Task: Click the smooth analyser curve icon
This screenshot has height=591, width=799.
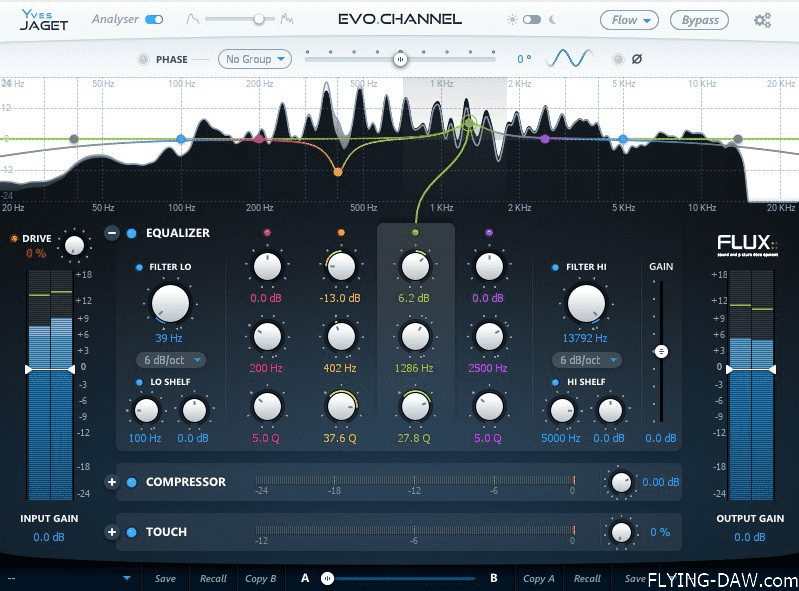Action: (x=193, y=19)
